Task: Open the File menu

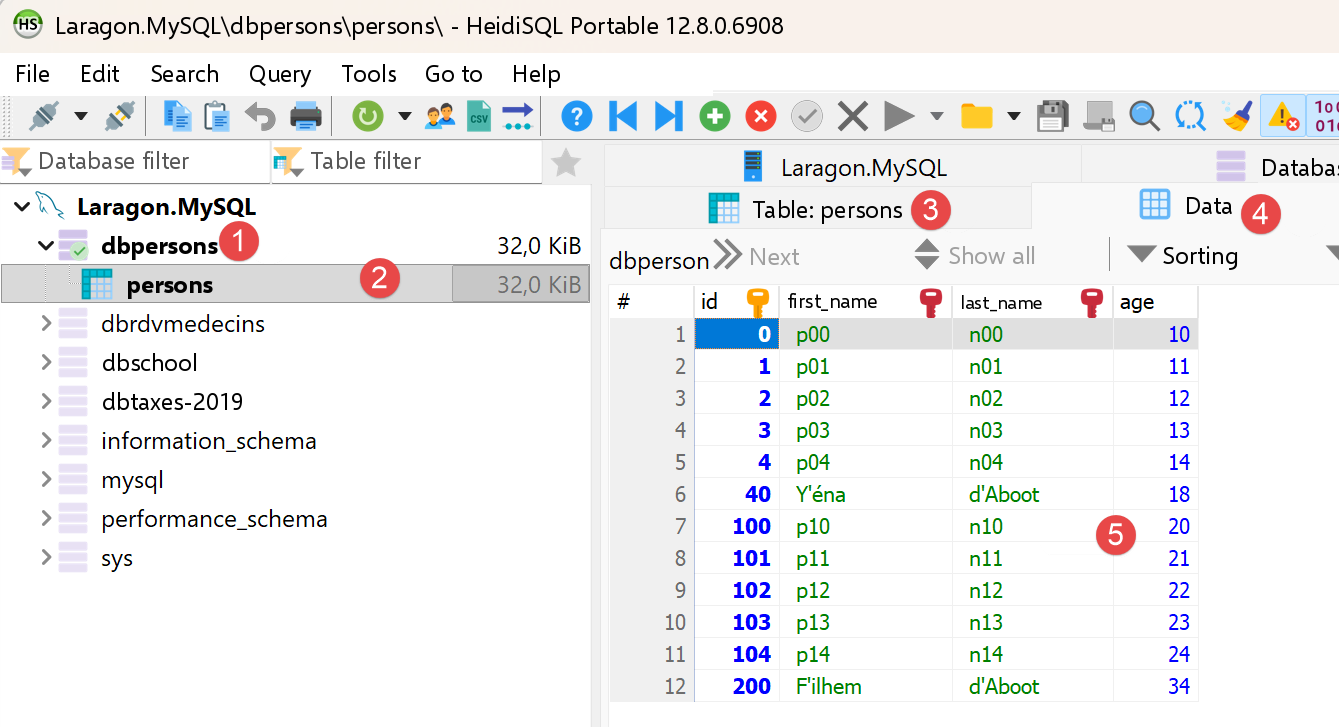Action: [33, 74]
